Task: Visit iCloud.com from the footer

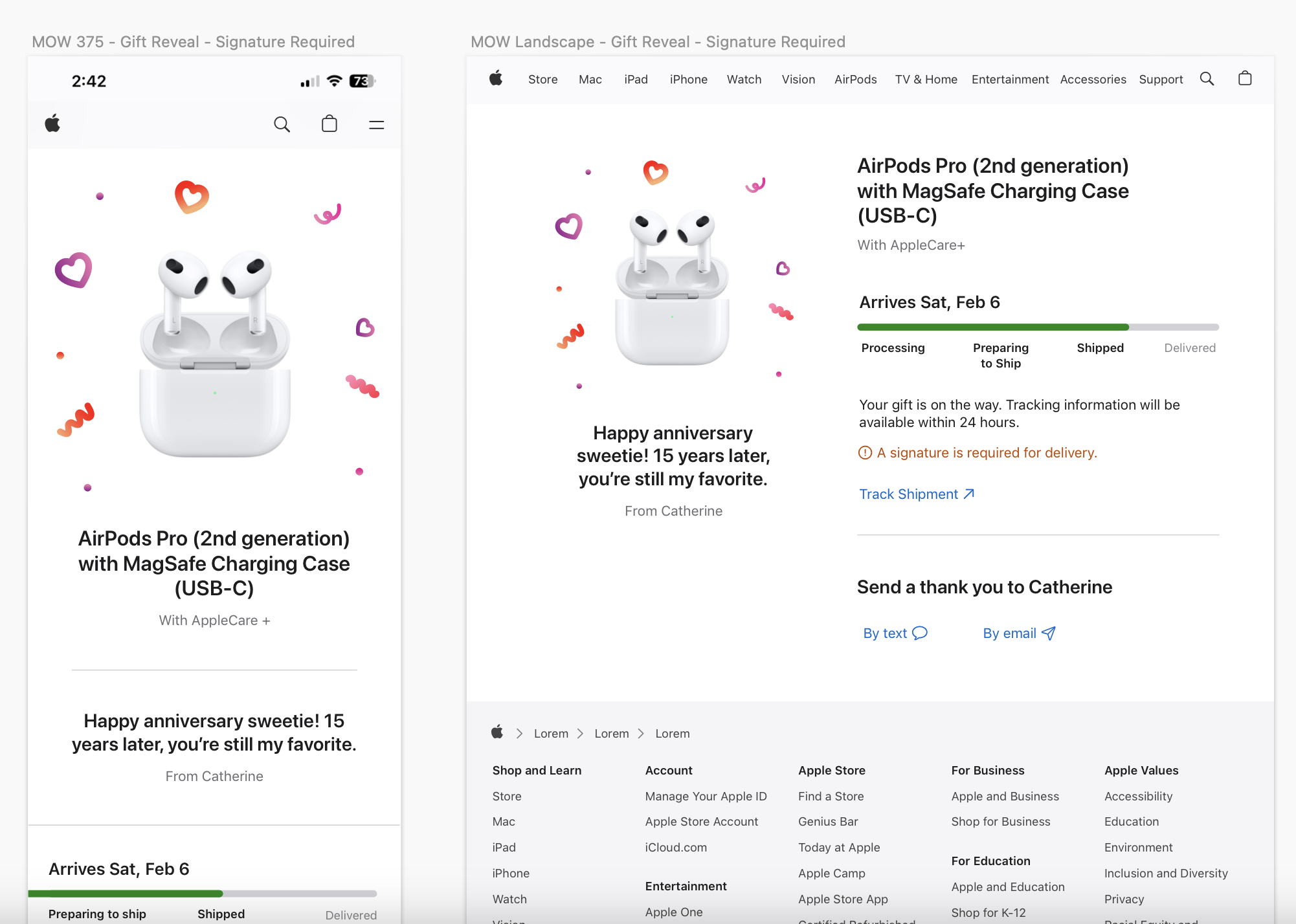Action: pyautogui.click(x=676, y=848)
